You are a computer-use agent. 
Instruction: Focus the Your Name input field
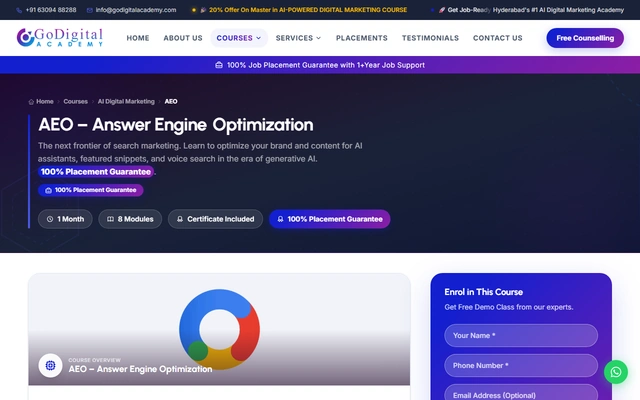521,336
